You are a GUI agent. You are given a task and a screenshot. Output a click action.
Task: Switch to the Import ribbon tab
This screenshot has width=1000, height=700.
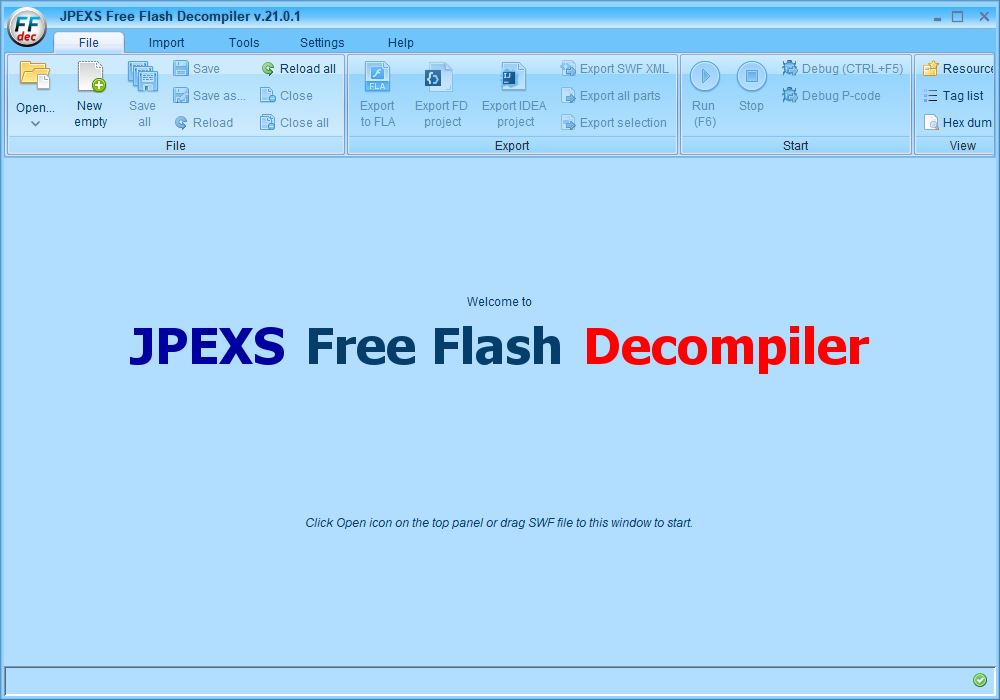(x=166, y=43)
